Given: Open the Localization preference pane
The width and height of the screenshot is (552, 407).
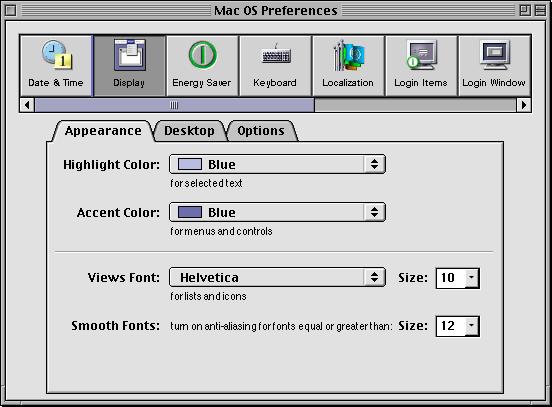Looking at the screenshot, I should [348, 65].
